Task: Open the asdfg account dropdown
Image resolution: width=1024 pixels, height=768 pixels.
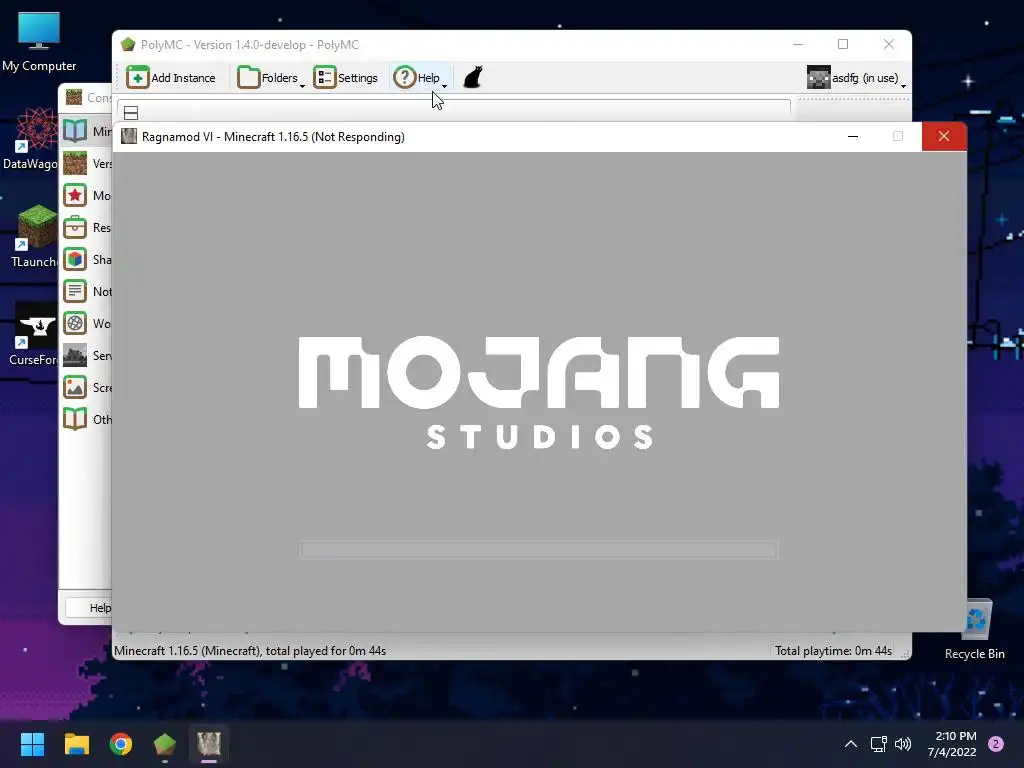Action: [x=856, y=78]
